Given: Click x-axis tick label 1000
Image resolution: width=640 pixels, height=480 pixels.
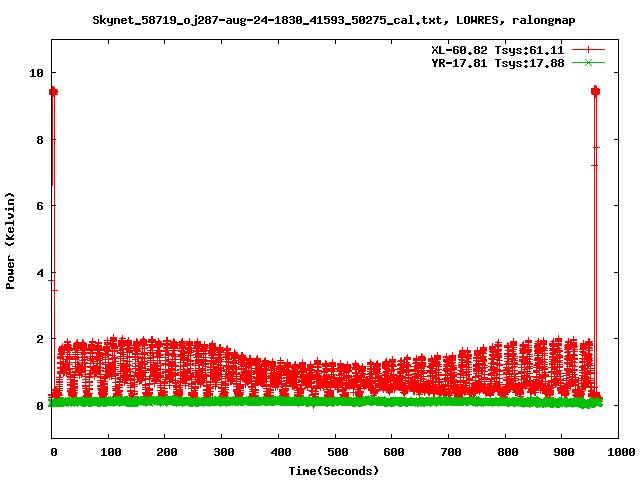Looking at the screenshot, I should [x=621, y=452].
